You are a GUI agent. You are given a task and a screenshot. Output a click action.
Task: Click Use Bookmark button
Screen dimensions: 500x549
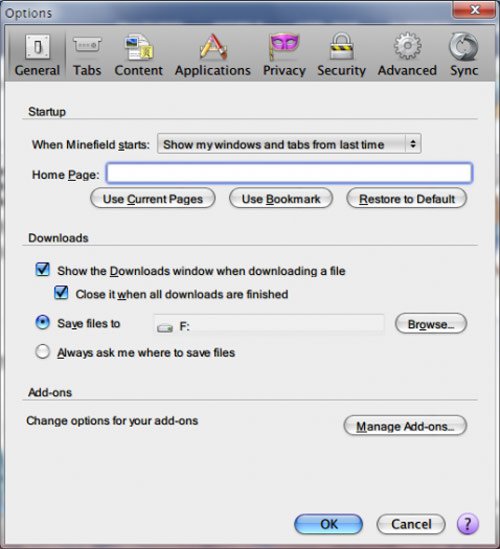[x=281, y=199]
